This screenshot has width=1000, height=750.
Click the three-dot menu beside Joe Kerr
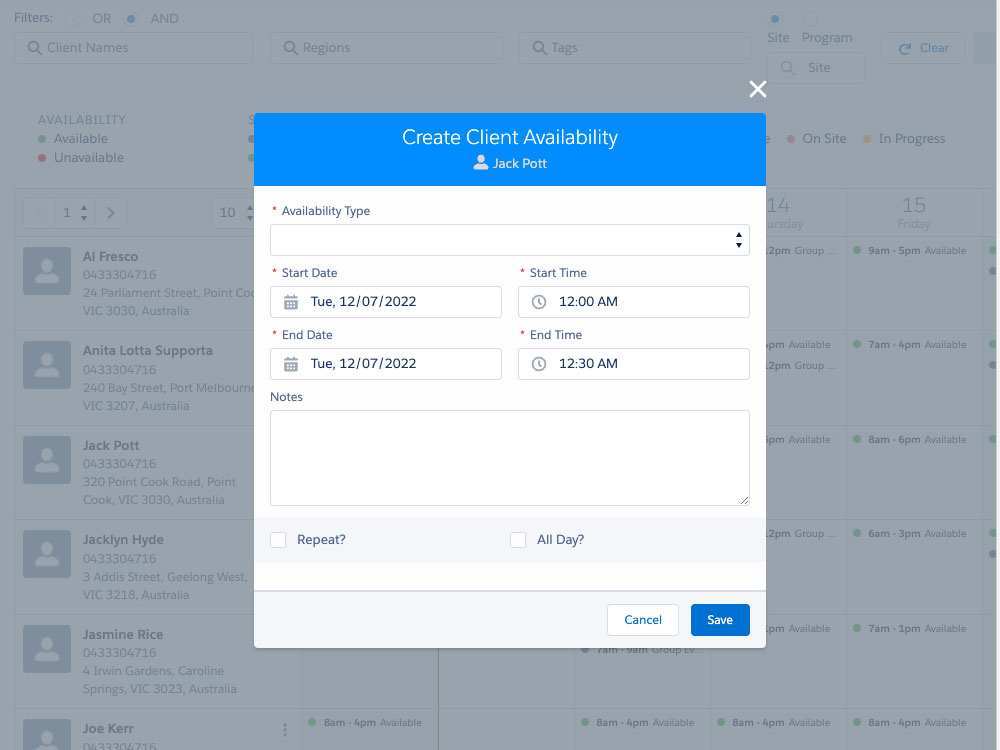pyautogui.click(x=285, y=730)
